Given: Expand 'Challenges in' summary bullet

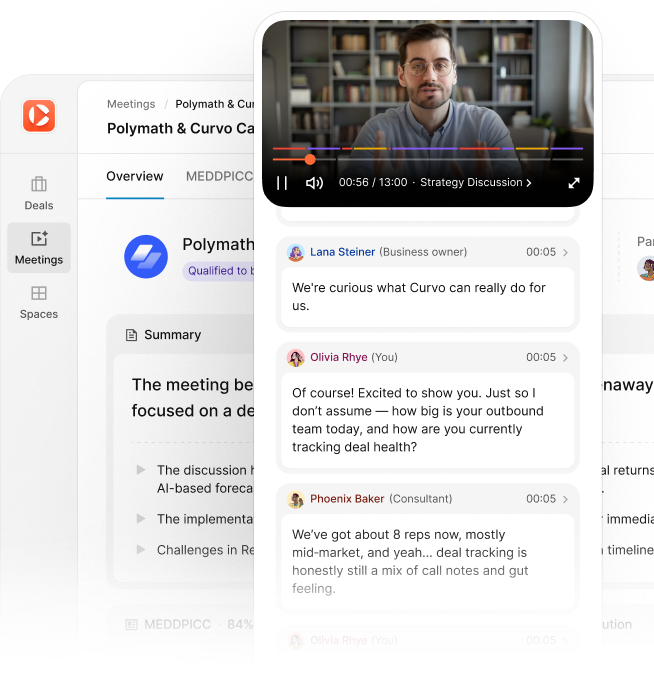Looking at the screenshot, I should tap(141, 549).
